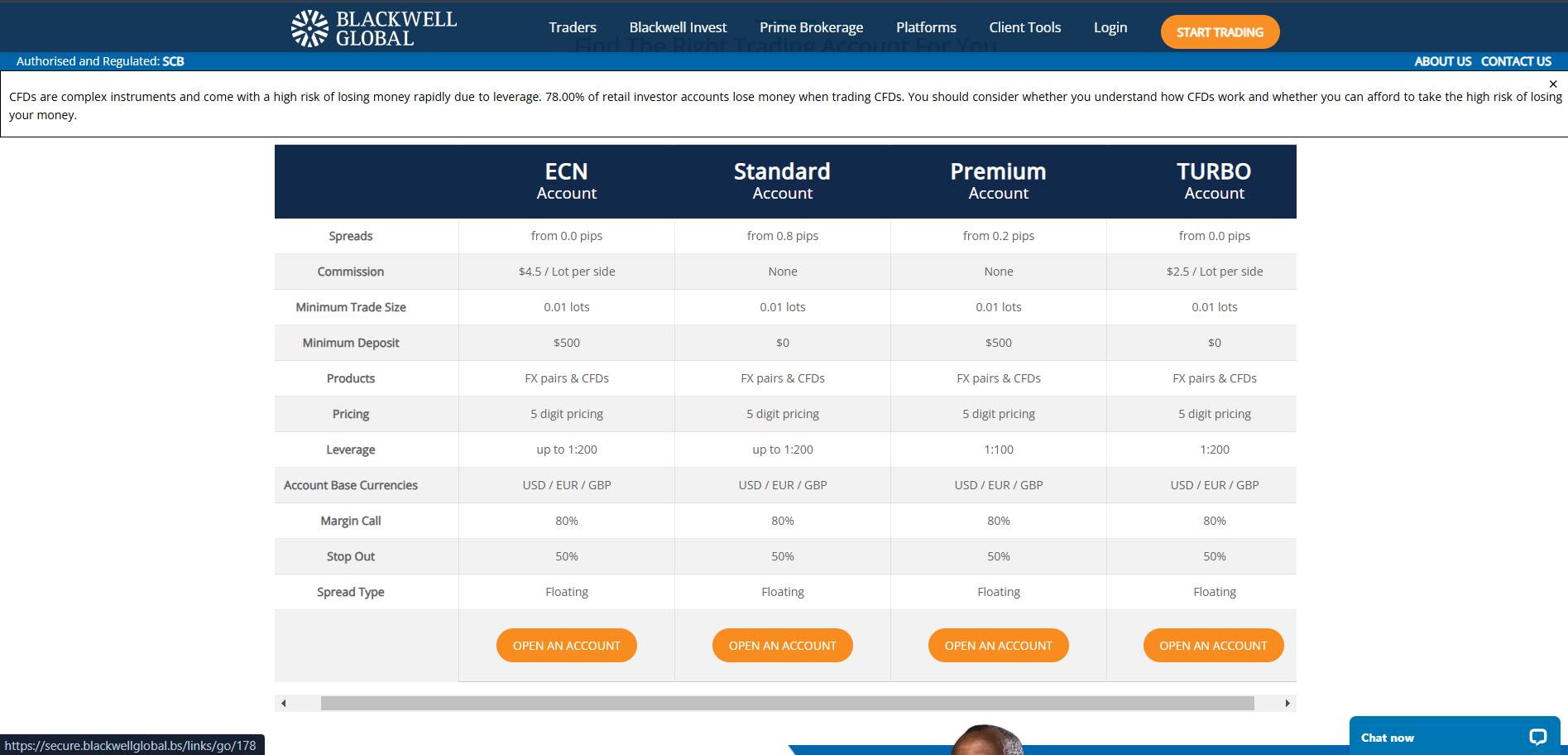Open a Standard account
1568x755 pixels.
tap(783, 646)
